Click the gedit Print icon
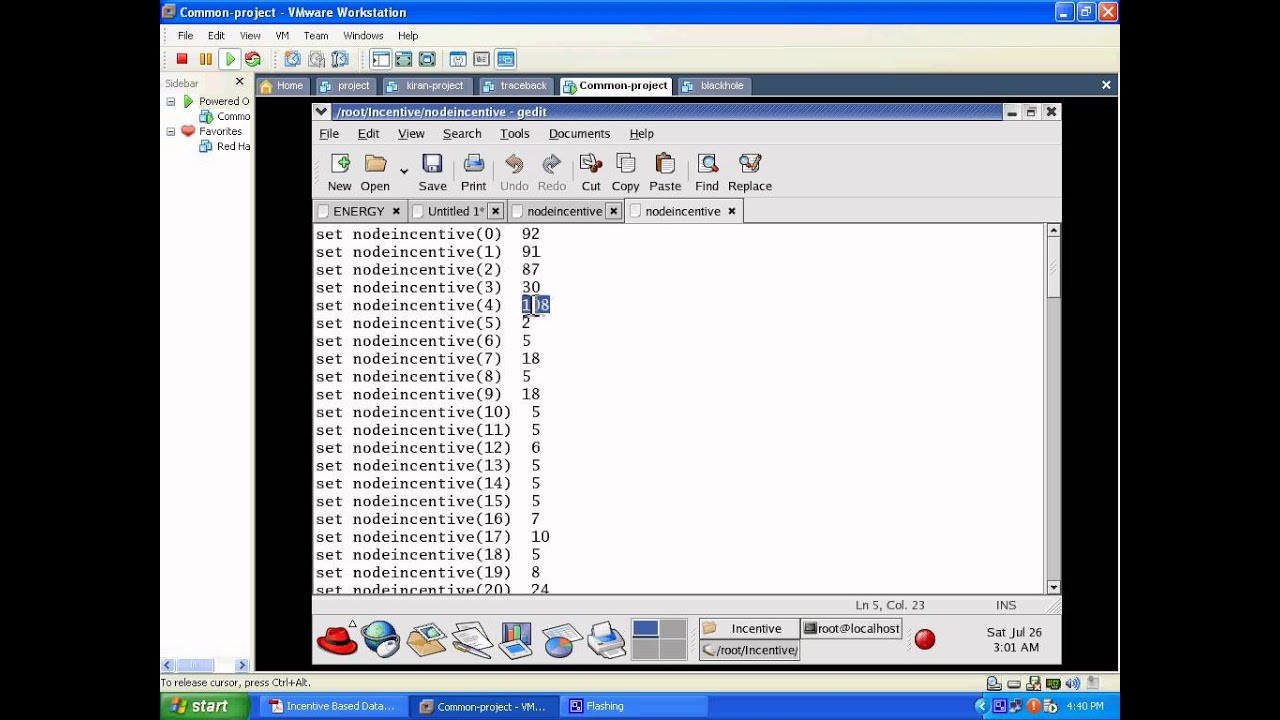Screen dimensions: 1280x720 coord(474,163)
